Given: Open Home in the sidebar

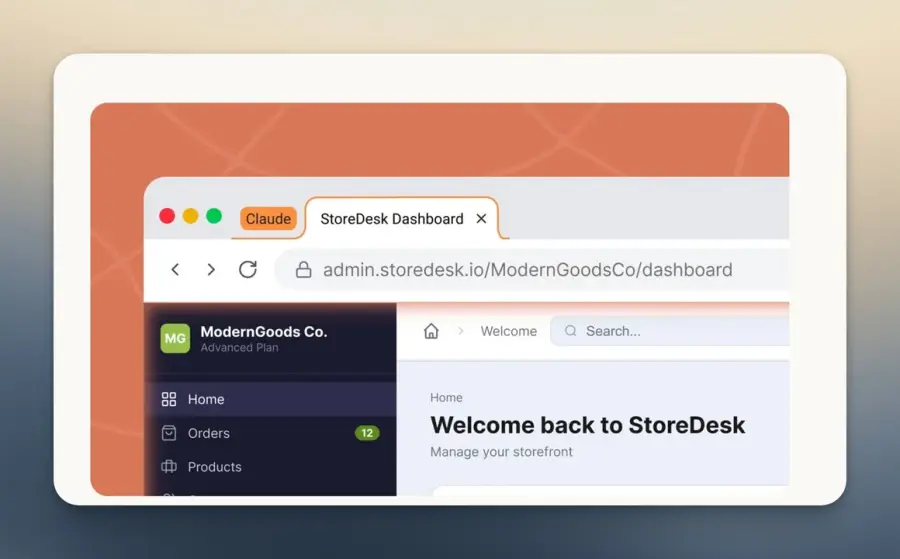Looking at the screenshot, I should (270, 399).
